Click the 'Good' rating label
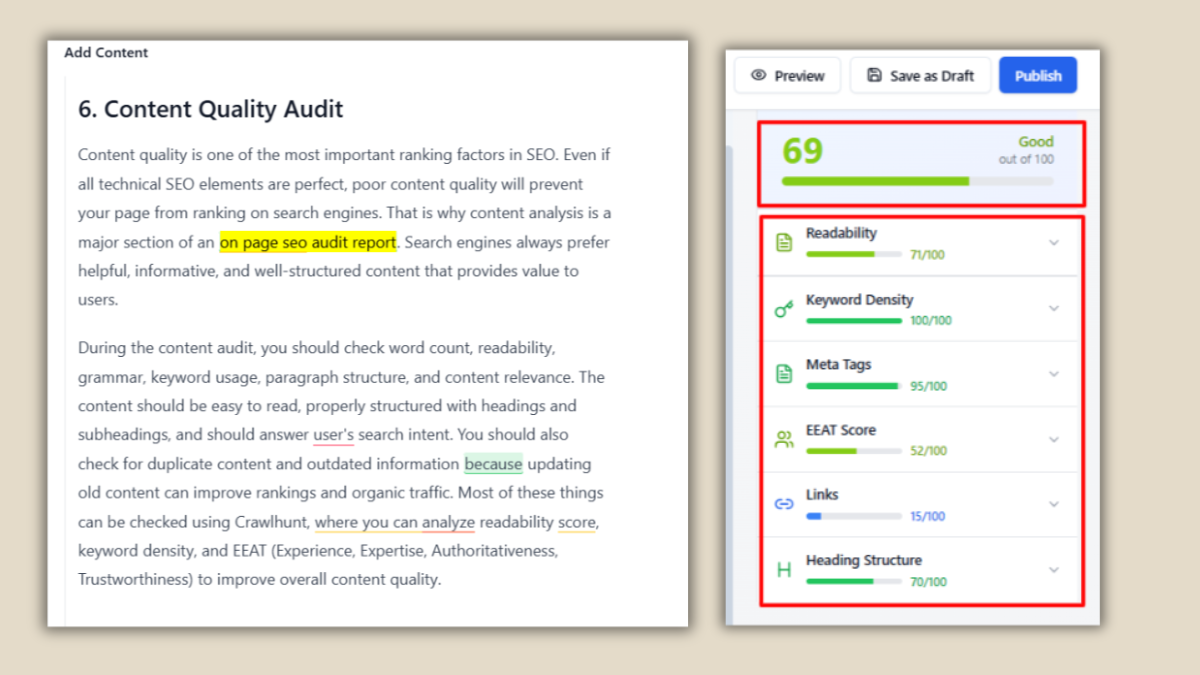This screenshot has height=675, width=1200. (x=1036, y=142)
